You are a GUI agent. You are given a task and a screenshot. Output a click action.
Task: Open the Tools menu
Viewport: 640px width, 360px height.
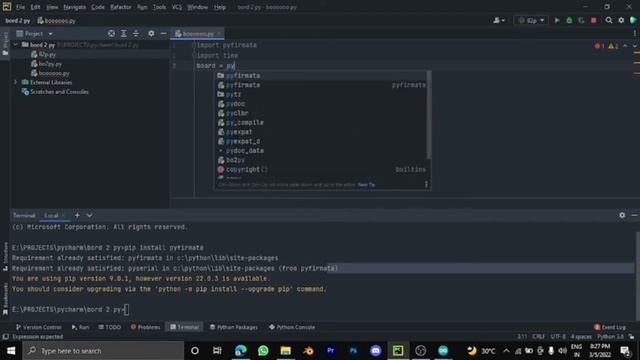[x=159, y=7]
